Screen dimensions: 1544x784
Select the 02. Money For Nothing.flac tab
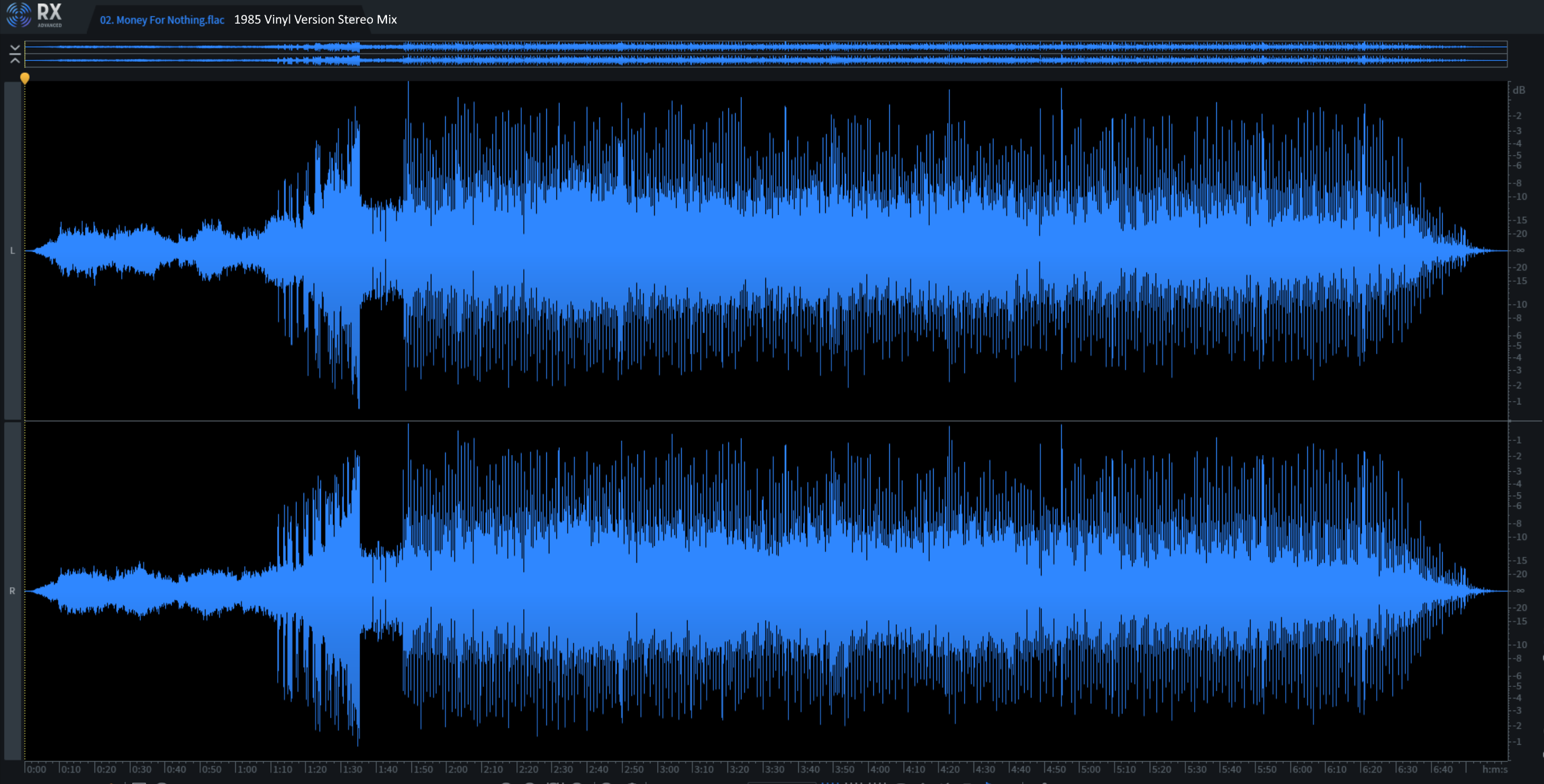point(162,20)
